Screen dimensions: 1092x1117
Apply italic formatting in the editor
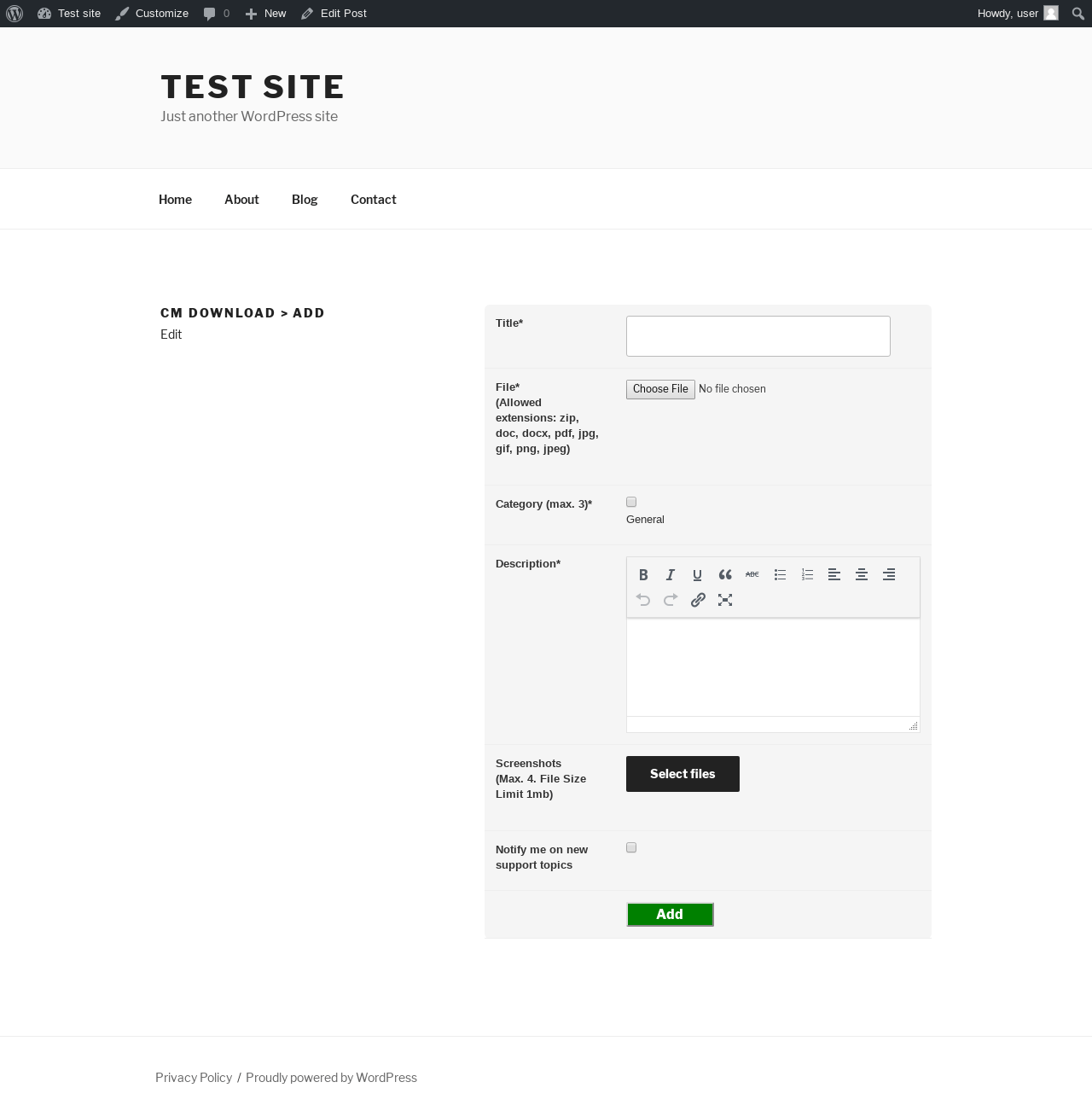[x=671, y=574]
